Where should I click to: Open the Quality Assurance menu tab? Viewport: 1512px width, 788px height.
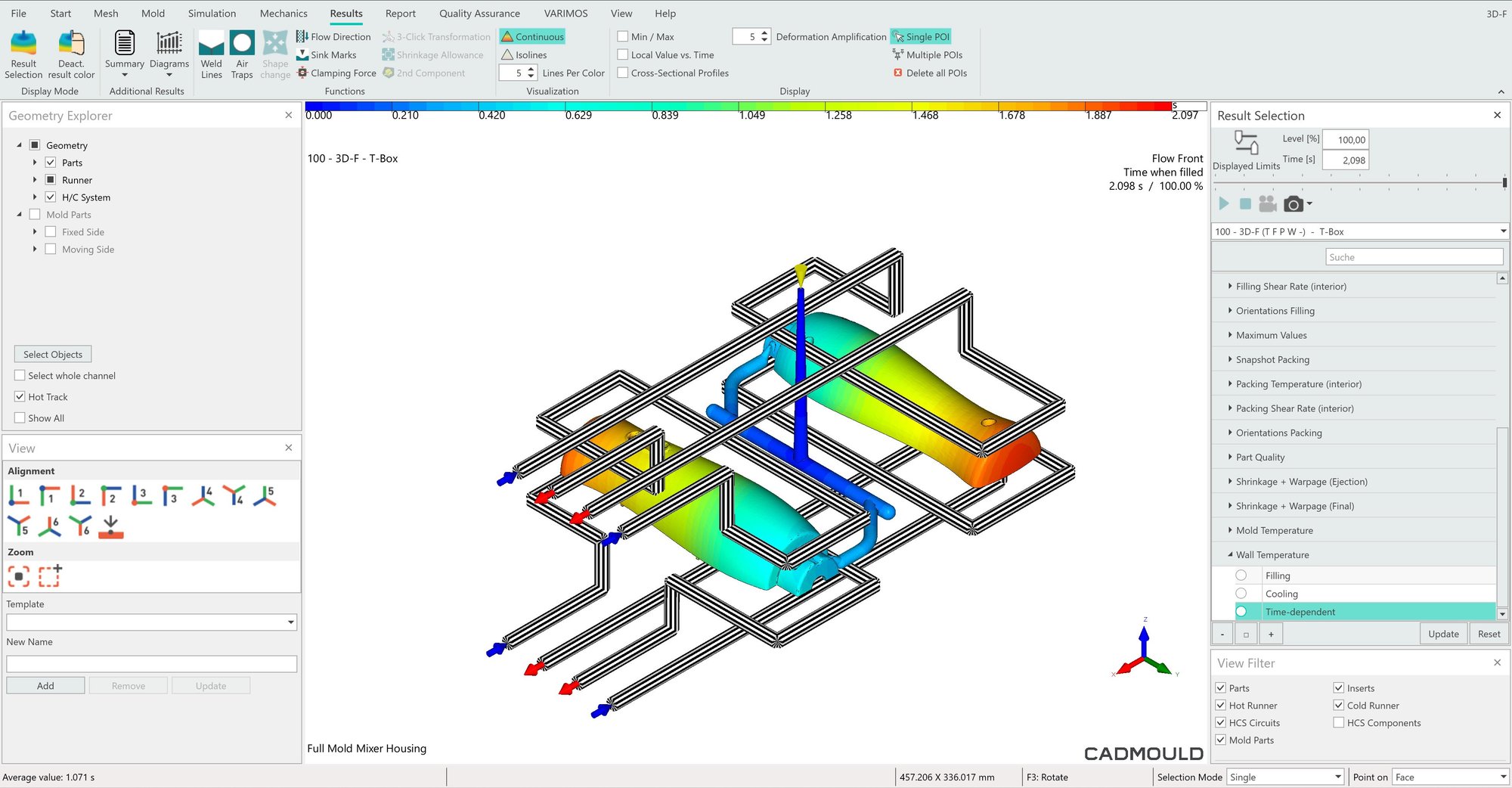coord(479,14)
